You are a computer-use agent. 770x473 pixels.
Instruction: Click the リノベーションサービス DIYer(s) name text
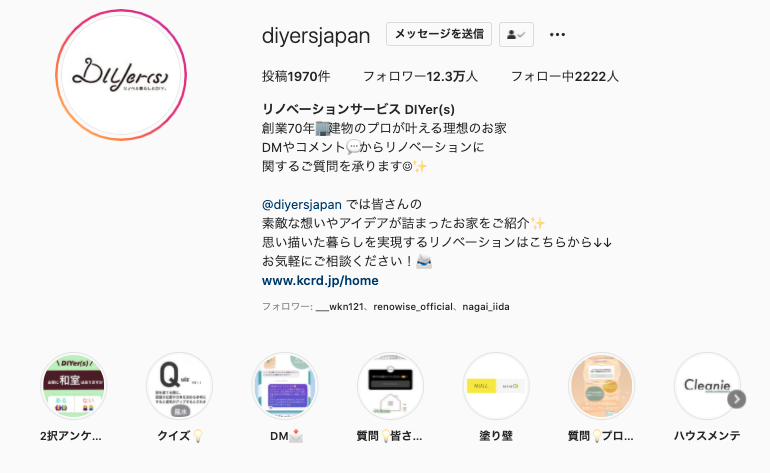click(358, 109)
